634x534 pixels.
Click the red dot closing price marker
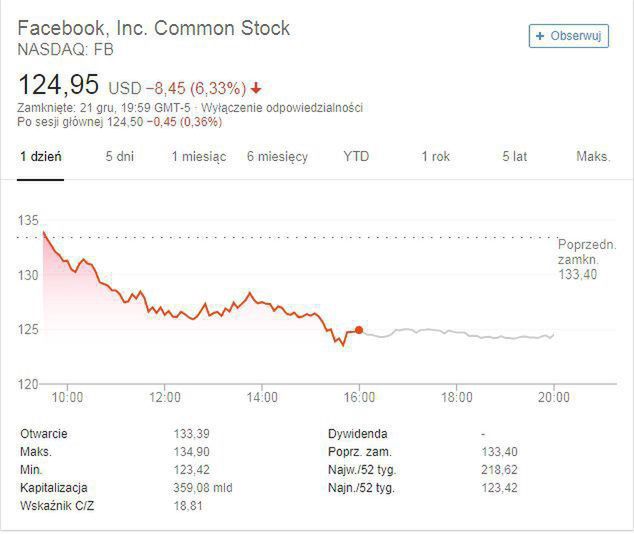tap(359, 330)
